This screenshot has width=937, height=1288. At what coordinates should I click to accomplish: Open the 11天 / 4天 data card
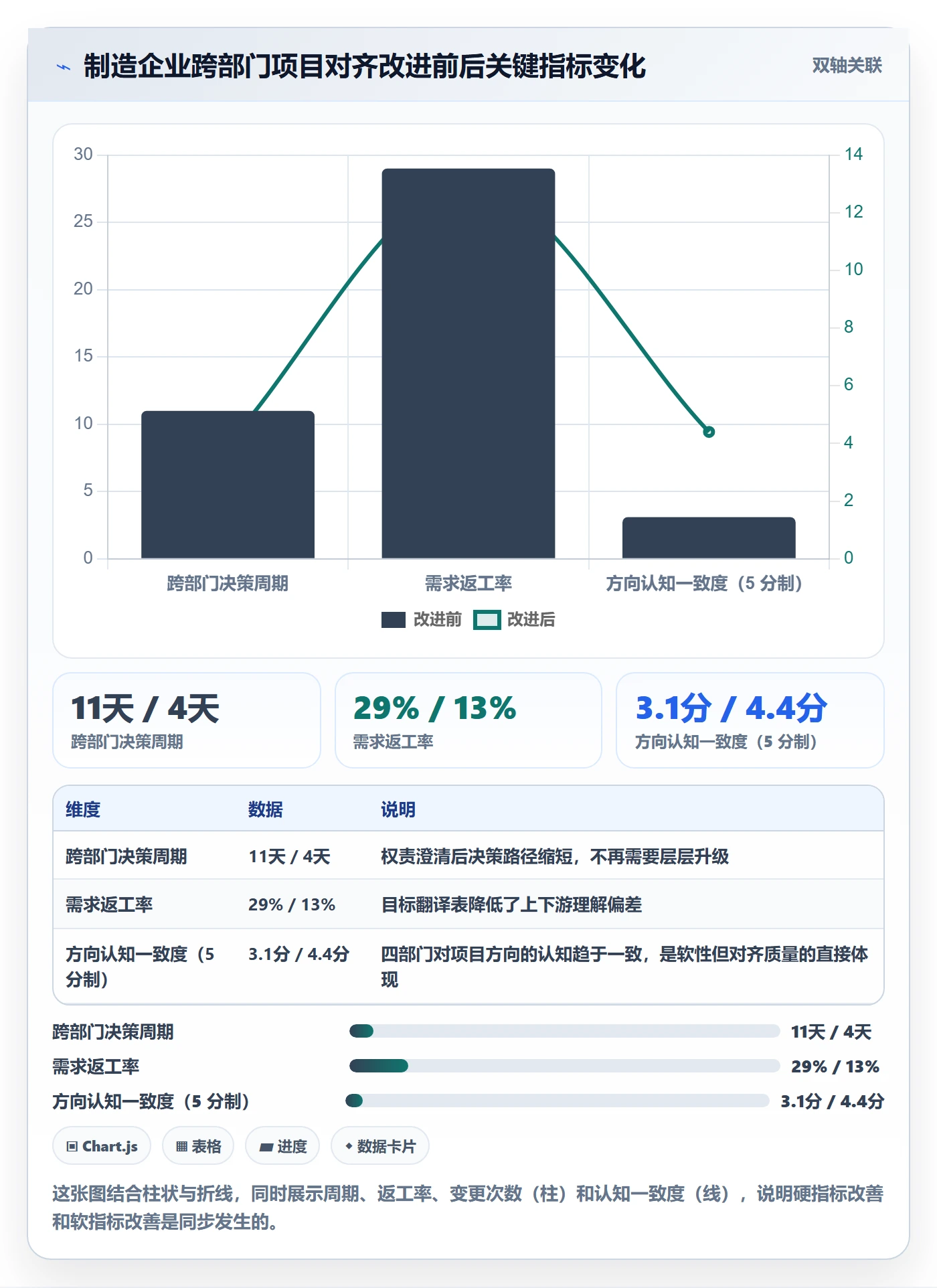(x=187, y=720)
